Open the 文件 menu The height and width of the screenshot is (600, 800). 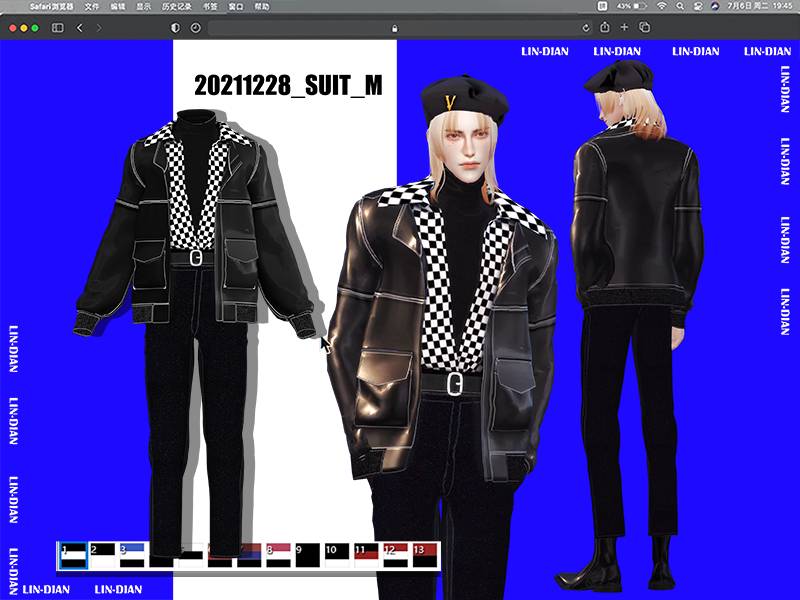tap(92, 6)
